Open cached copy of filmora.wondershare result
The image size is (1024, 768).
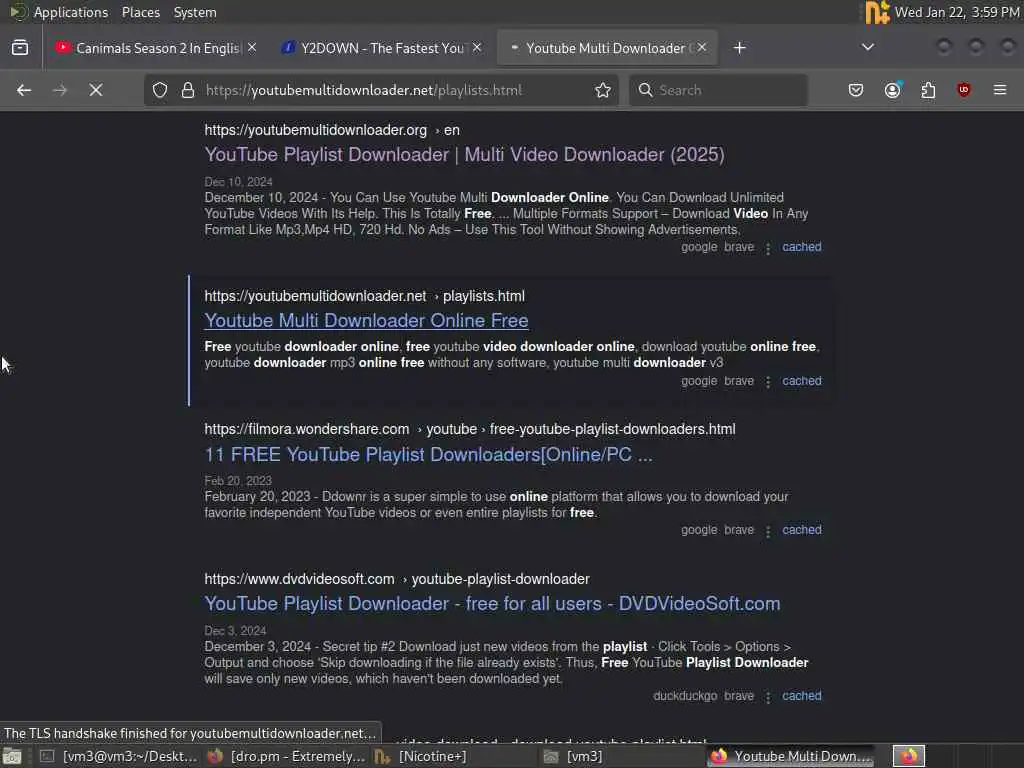tap(802, 530)
